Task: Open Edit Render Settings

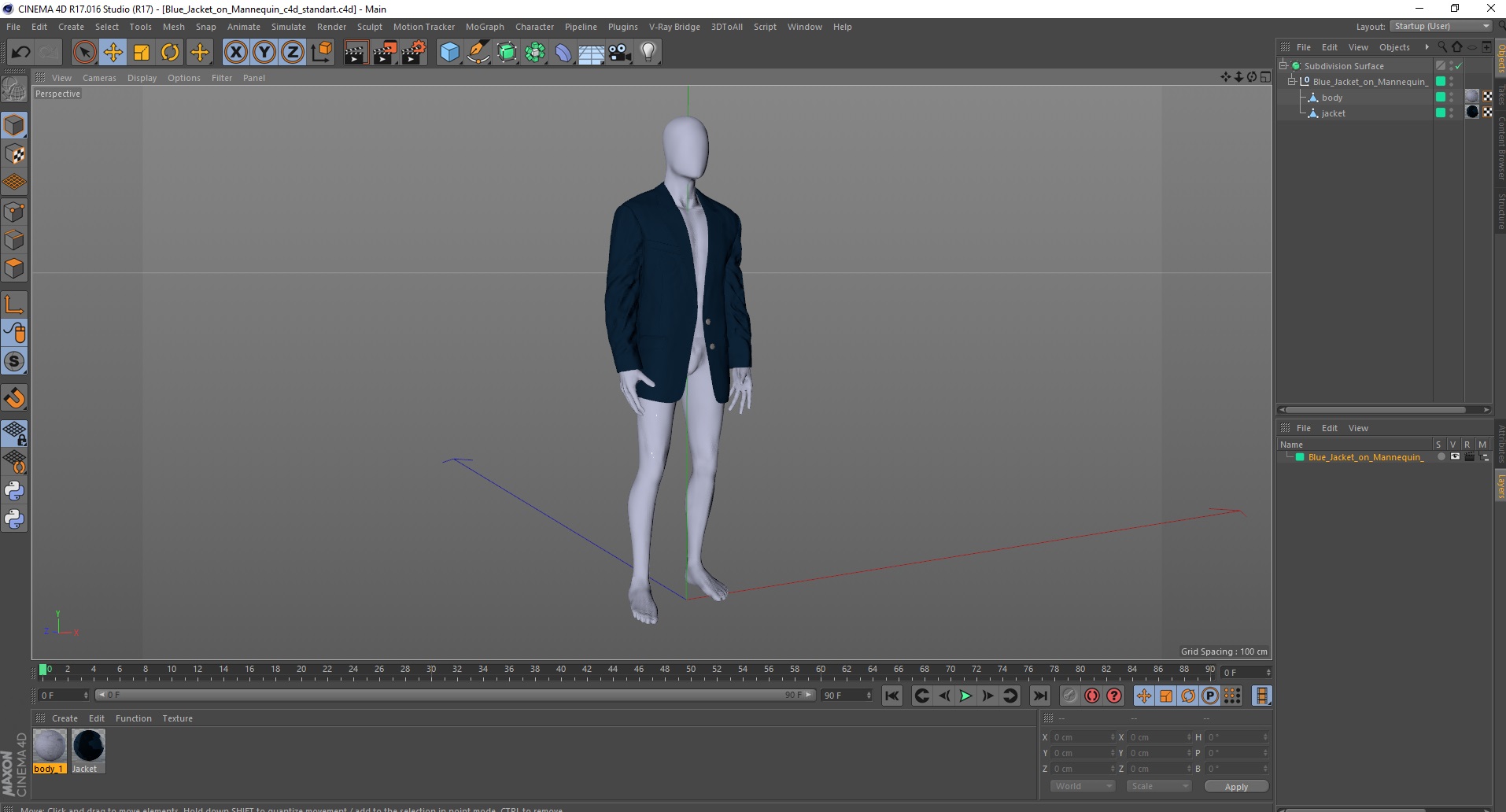Action: tap(414, 53)
